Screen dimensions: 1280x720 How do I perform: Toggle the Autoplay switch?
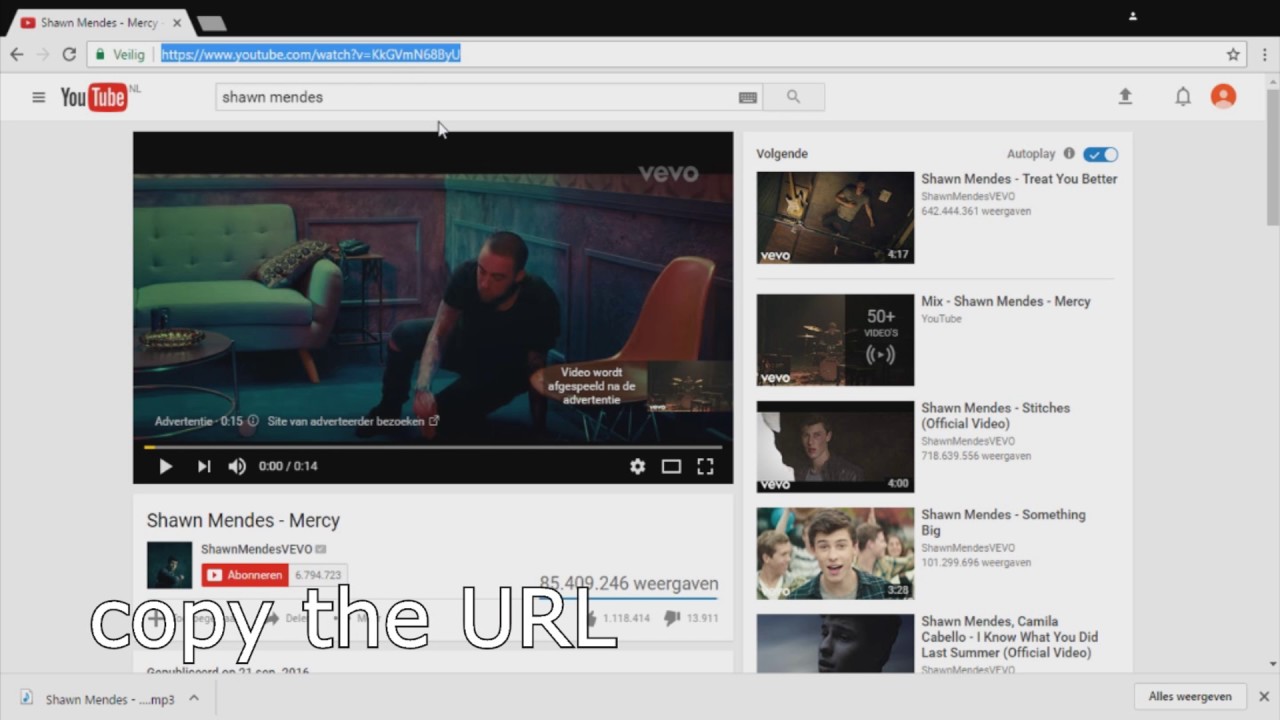click(1101, 154)
